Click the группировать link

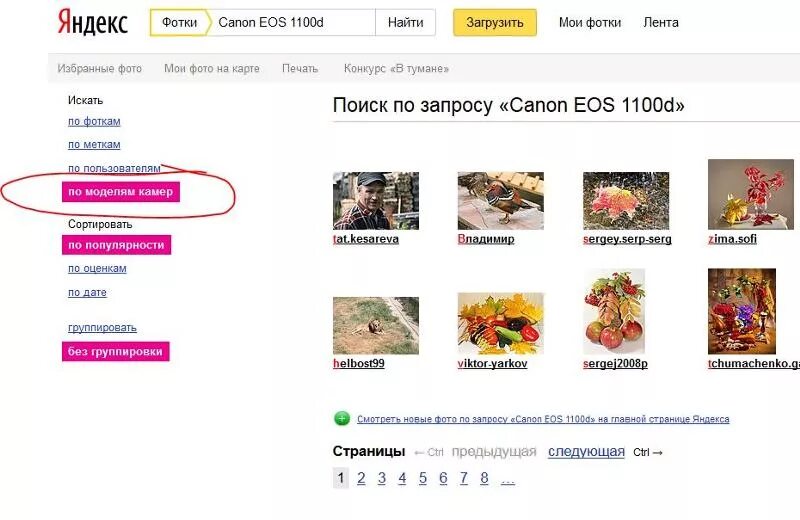103,328
